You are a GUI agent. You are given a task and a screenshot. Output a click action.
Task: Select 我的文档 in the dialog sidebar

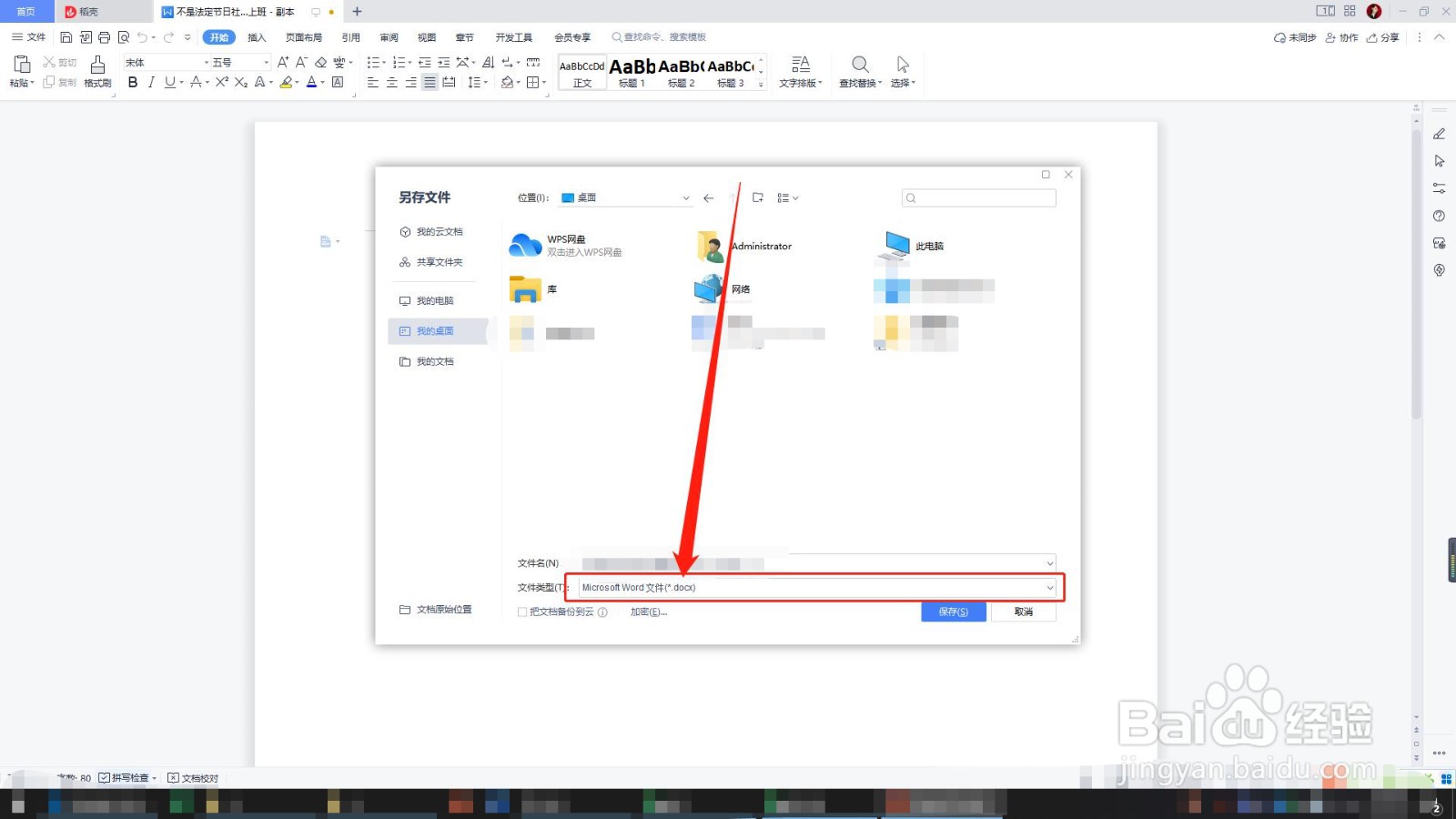[x=427, y=362]
